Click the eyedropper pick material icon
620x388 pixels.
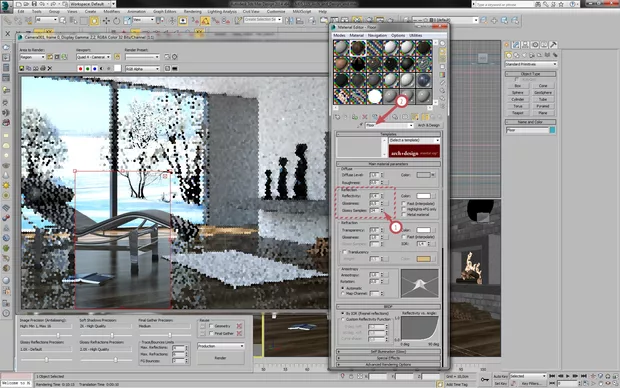point(360,125)
